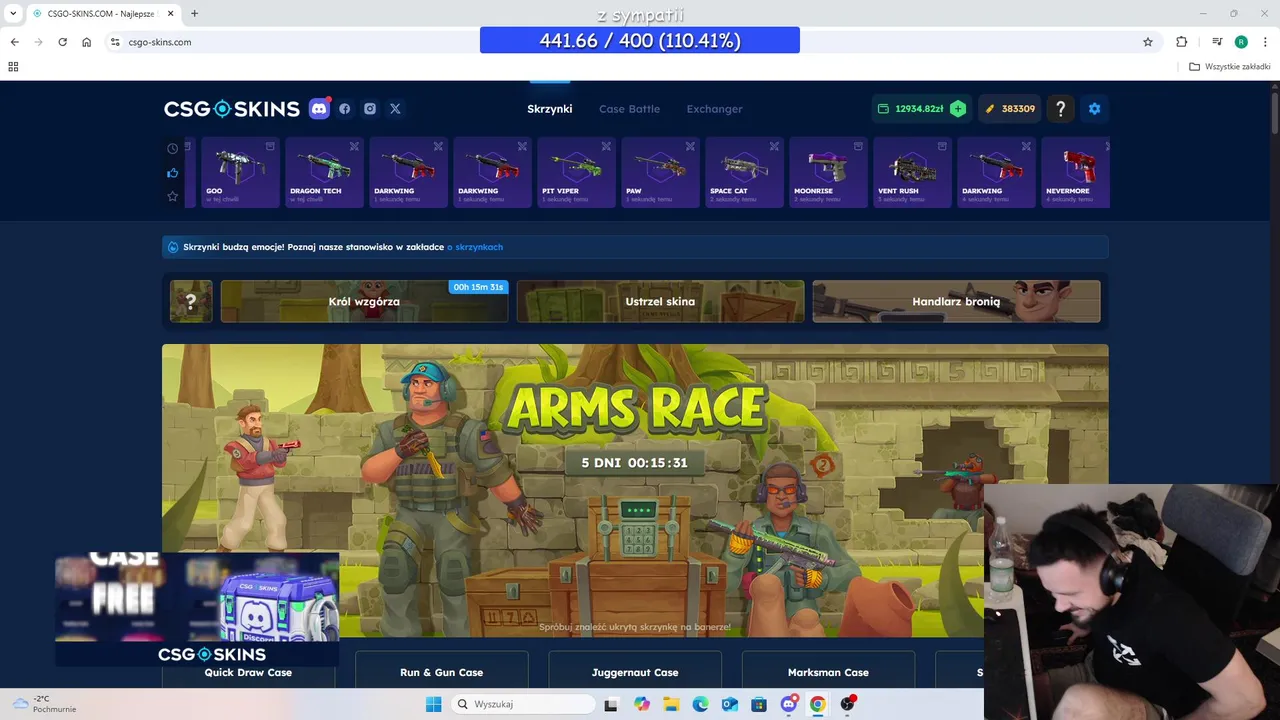
Task: Open the Copilot taskbar icon
Action: point(641,704)
